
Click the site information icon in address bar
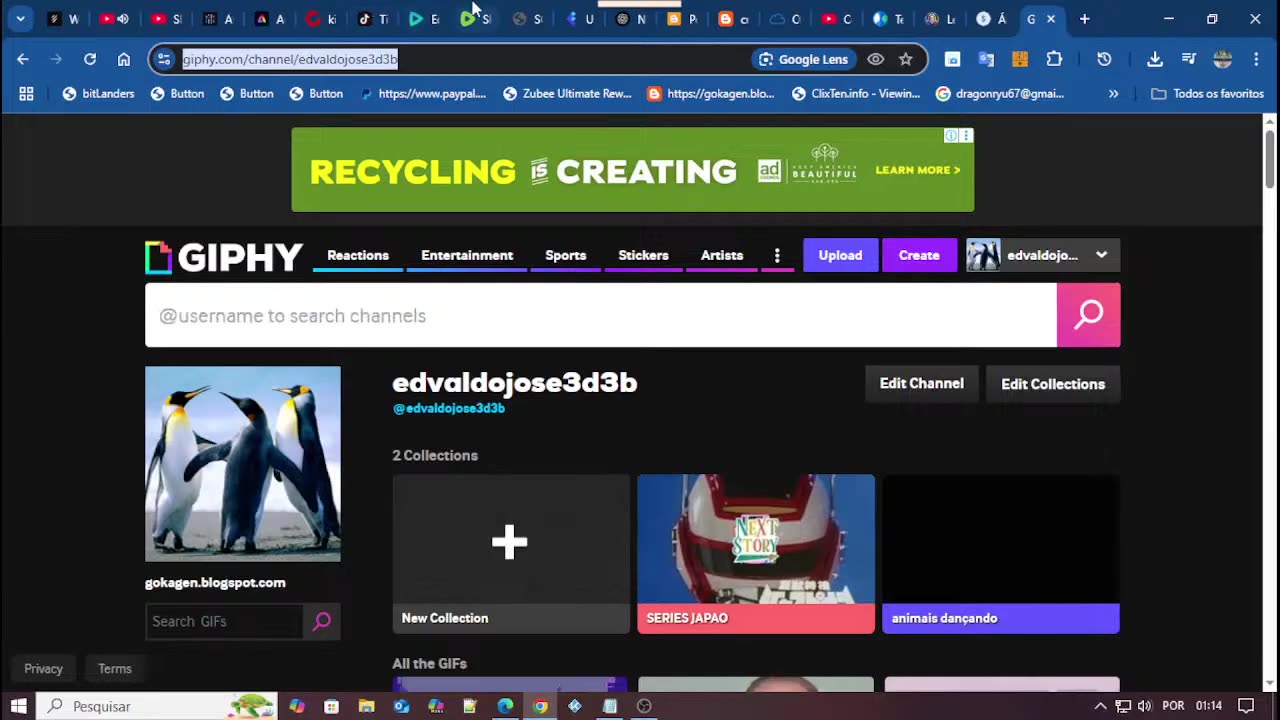[x=164, y=59]
